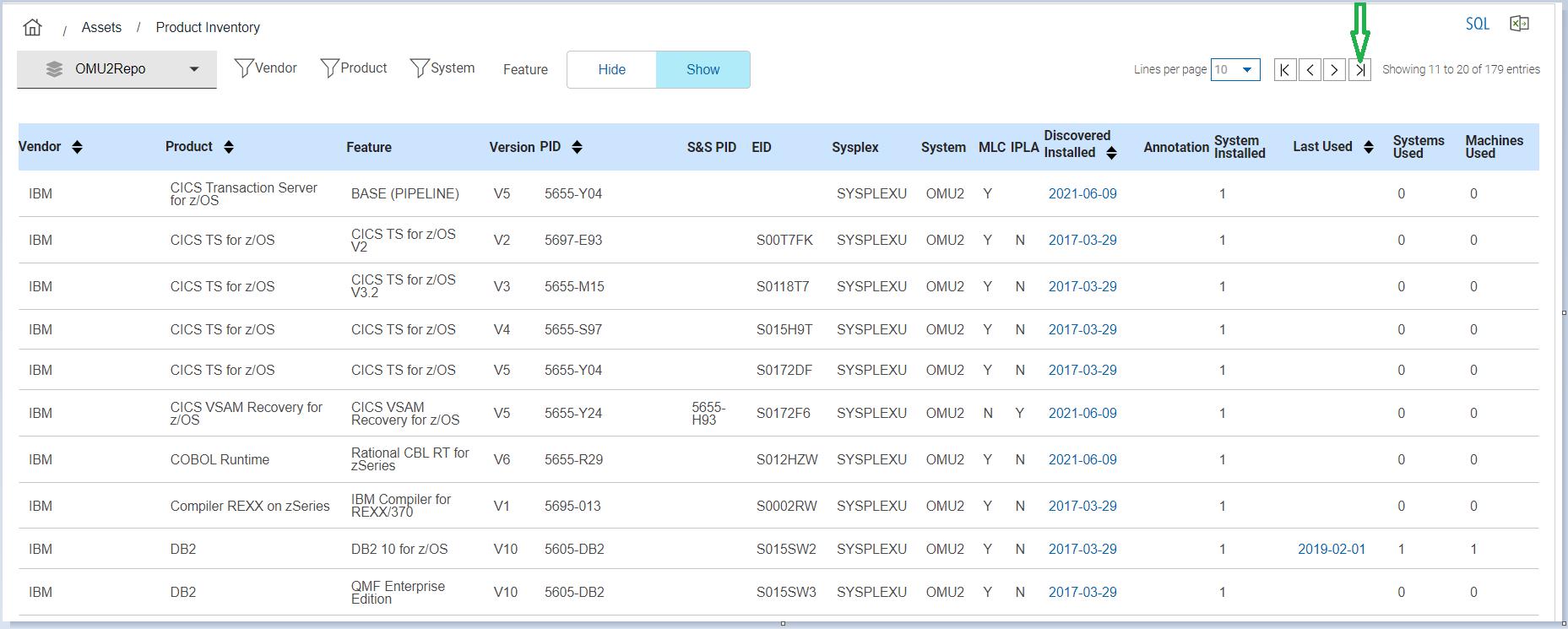Open the System filter

442,68
